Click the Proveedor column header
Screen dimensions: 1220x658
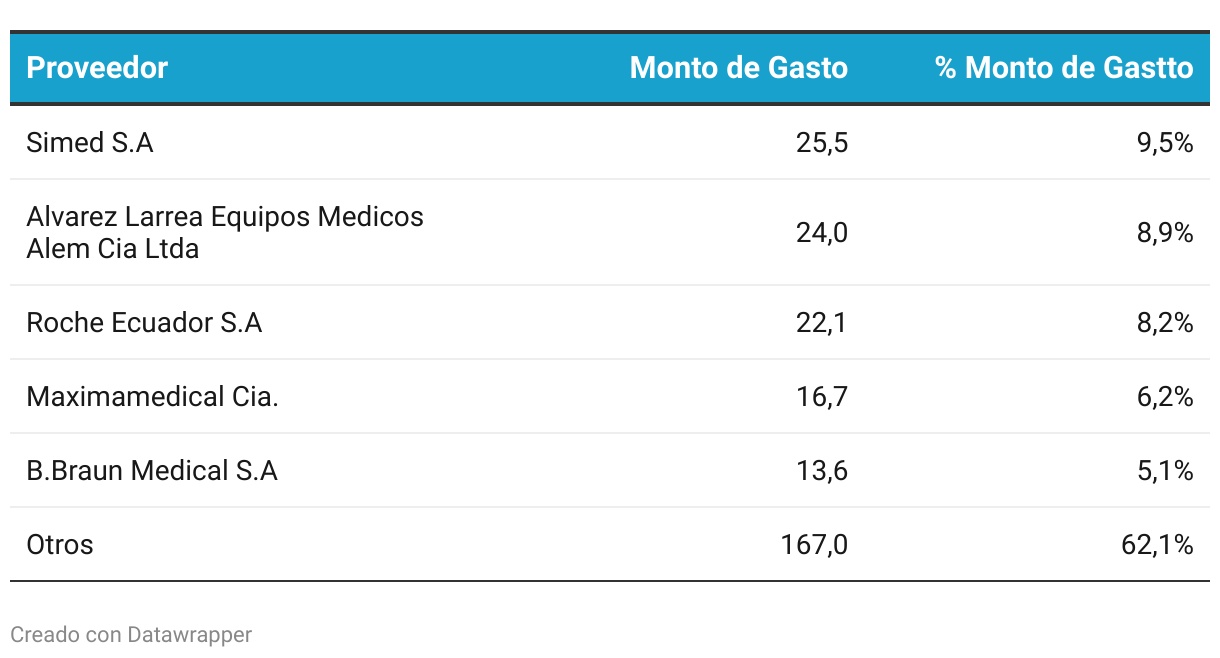(97, 68)
